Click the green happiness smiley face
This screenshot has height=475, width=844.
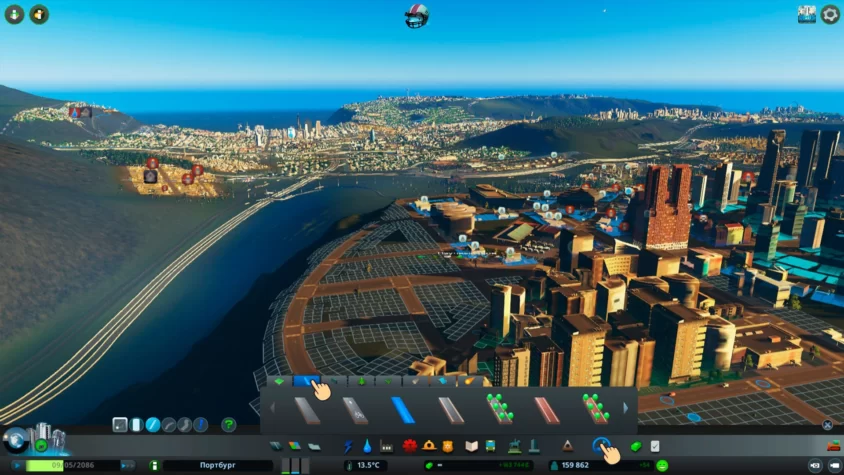[663, 465]
